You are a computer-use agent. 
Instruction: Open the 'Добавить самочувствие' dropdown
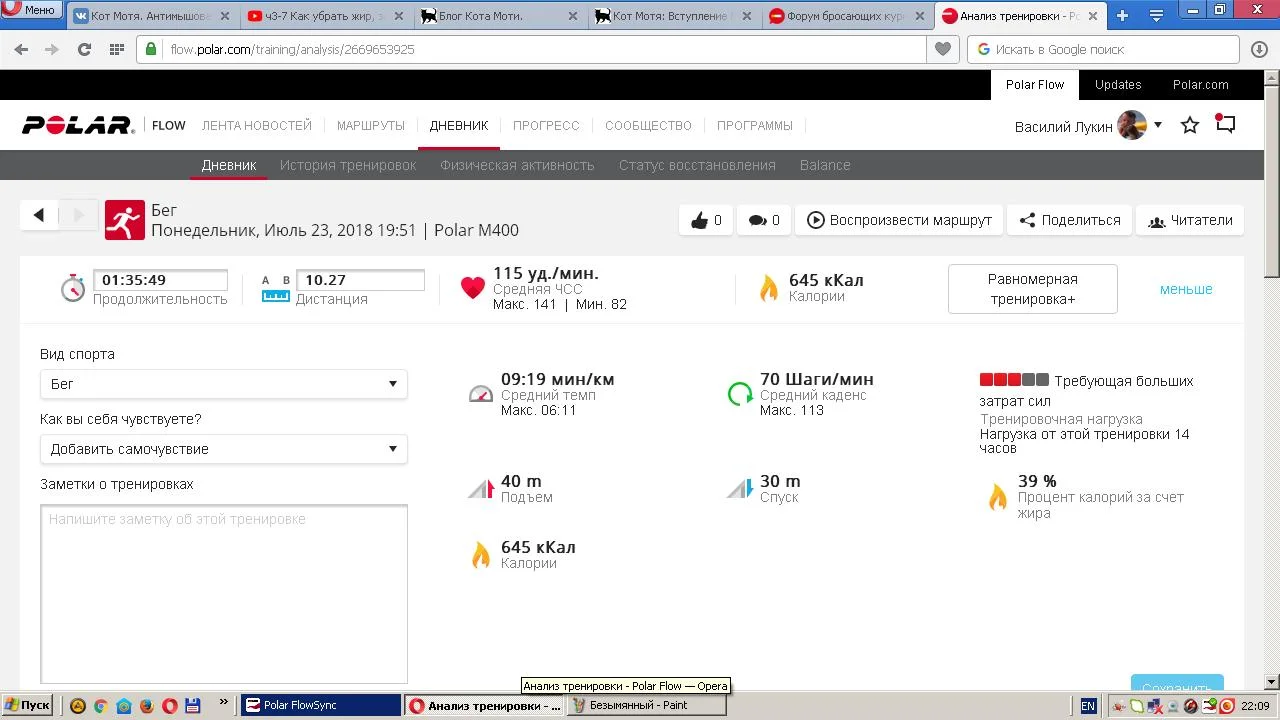(x=223, y=449)
